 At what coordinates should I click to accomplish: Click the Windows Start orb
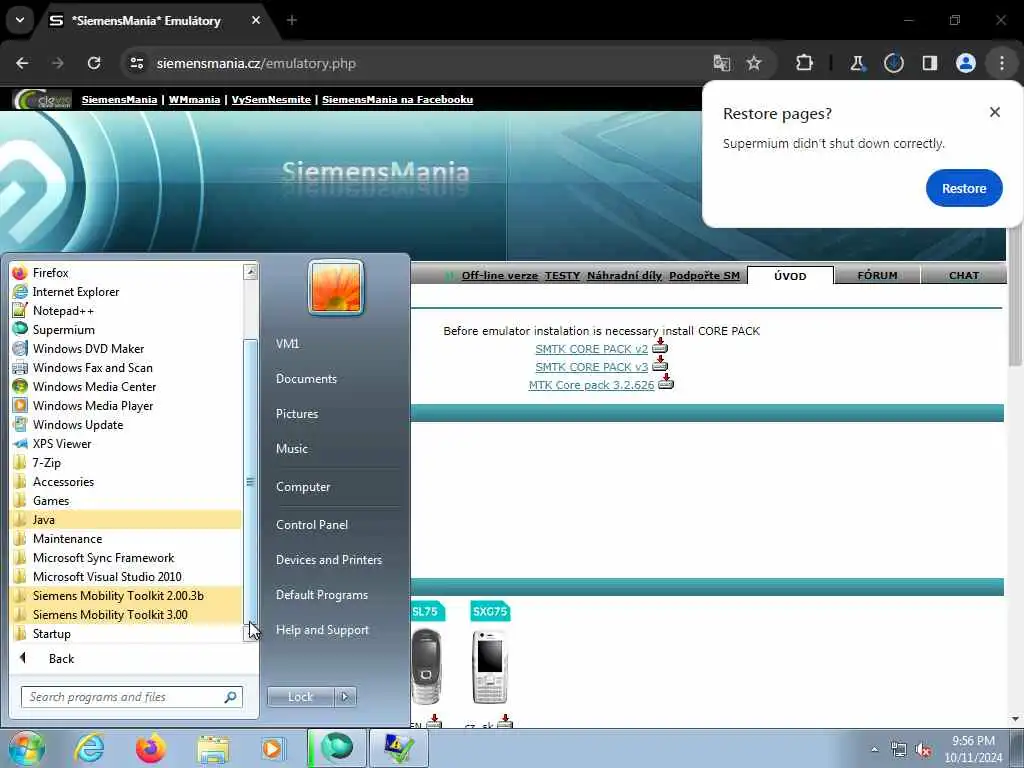point(26,748)
